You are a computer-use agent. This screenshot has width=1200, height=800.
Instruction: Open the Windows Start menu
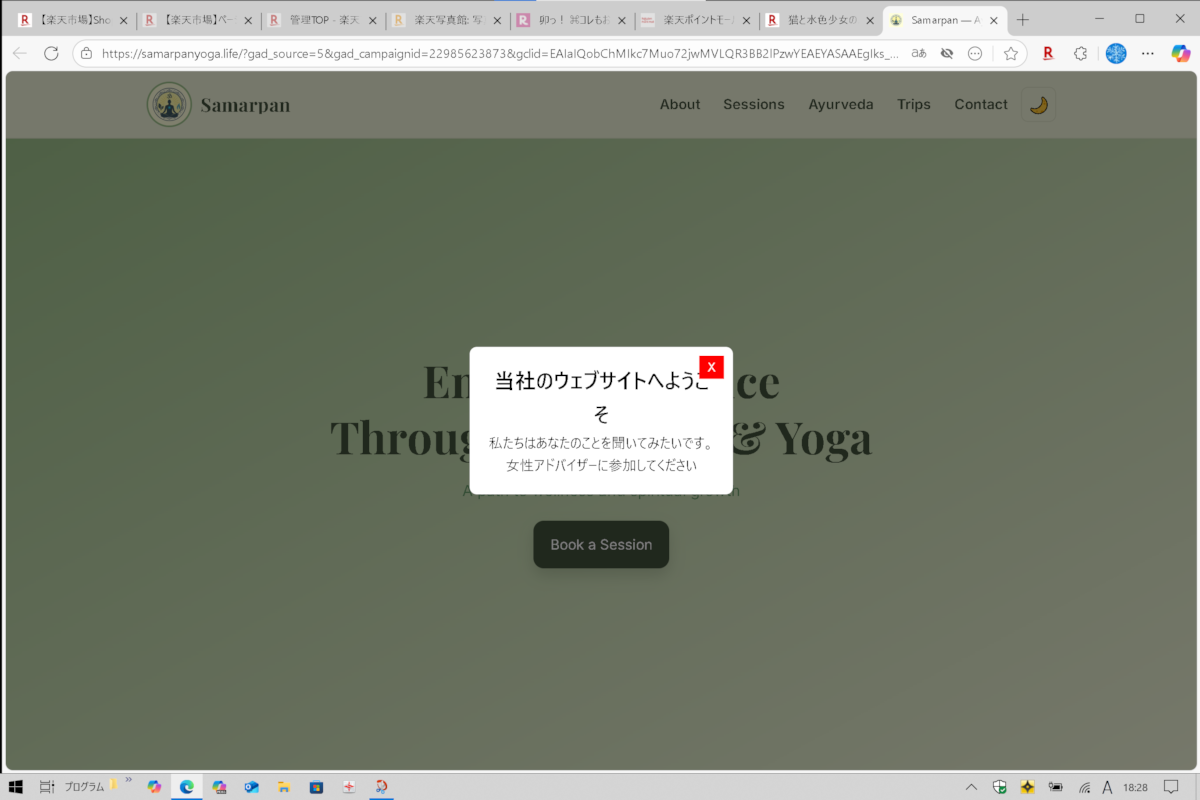pyautogui.click(x=17, y=787)
